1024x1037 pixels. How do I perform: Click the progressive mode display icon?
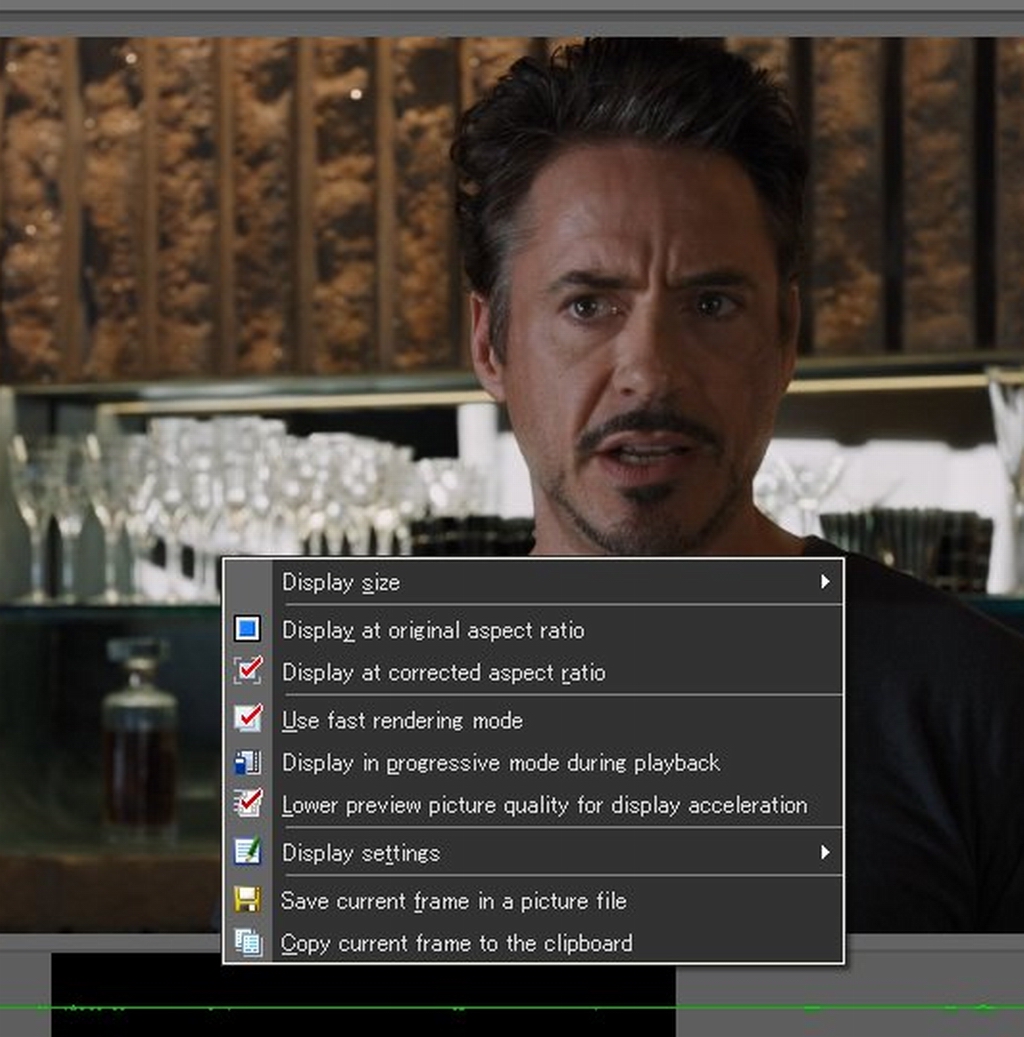point(247,763)
